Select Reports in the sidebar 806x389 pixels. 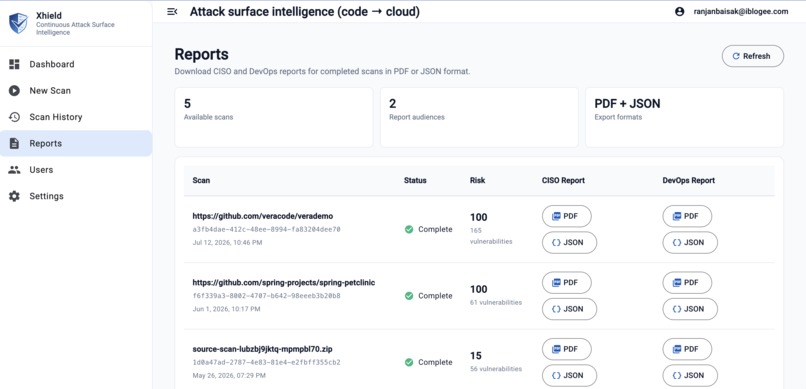coord(76,143)
